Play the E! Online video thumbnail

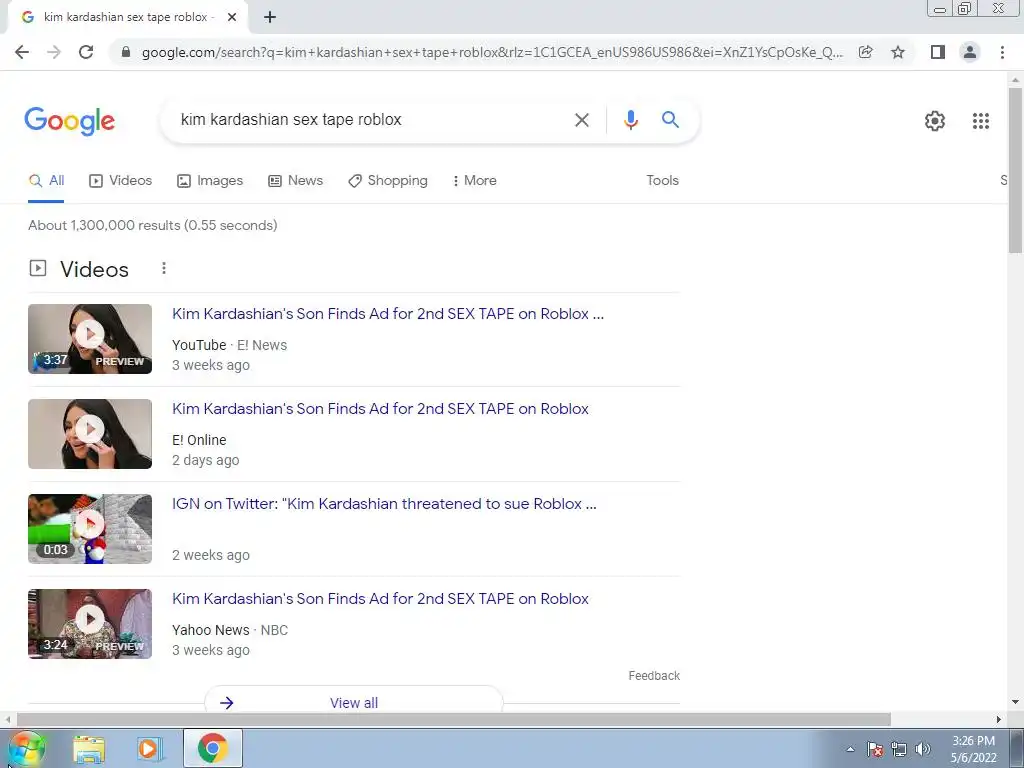click(90, 434)
